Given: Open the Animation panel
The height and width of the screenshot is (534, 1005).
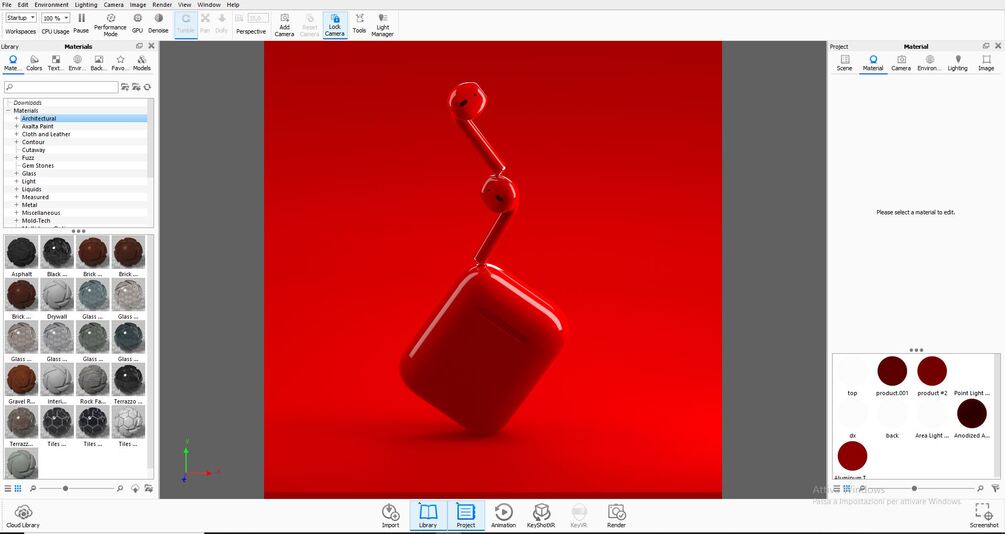Looking at the screenshot, I should pos(503,516).
